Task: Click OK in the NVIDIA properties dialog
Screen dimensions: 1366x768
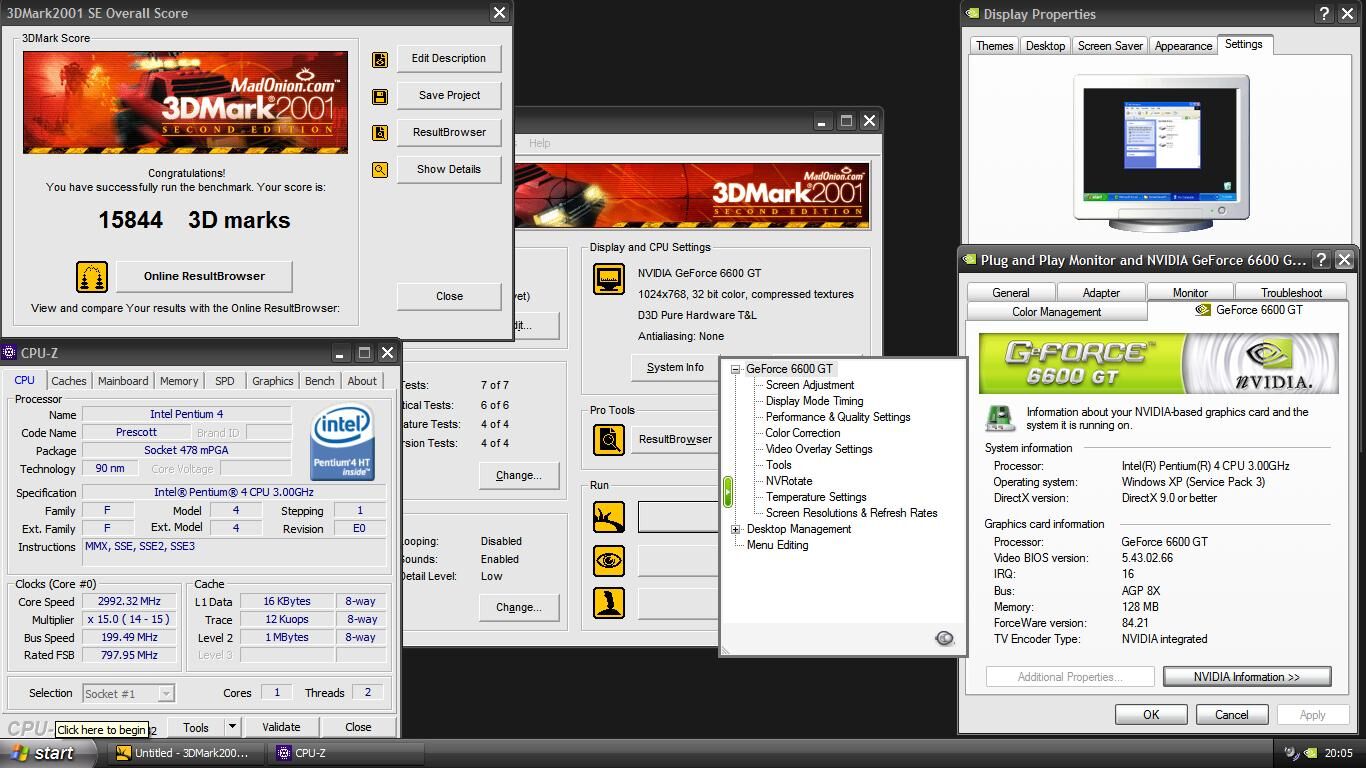Action: click(1151, 715)
